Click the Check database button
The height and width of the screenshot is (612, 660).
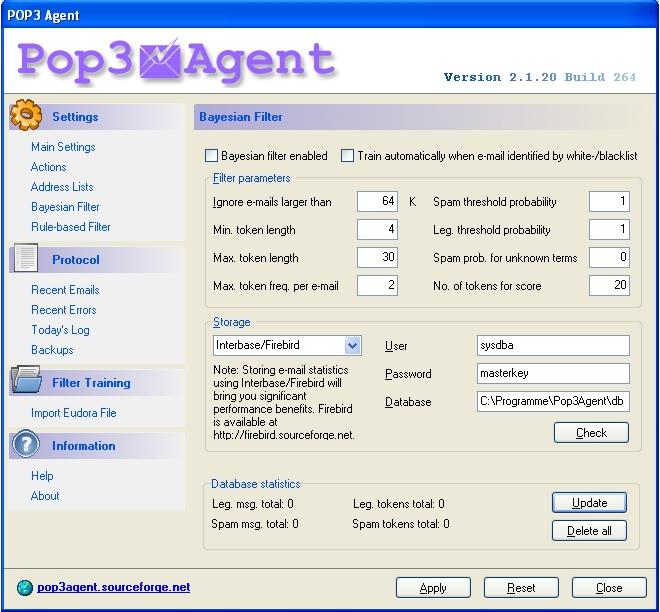click(x=591, y=433)
